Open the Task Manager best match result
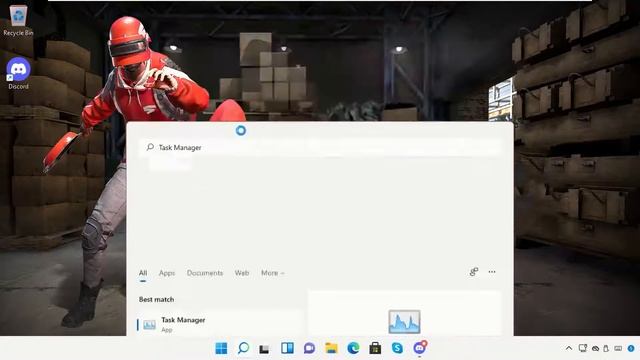640x360 pixels. click(x=220, y=324)
